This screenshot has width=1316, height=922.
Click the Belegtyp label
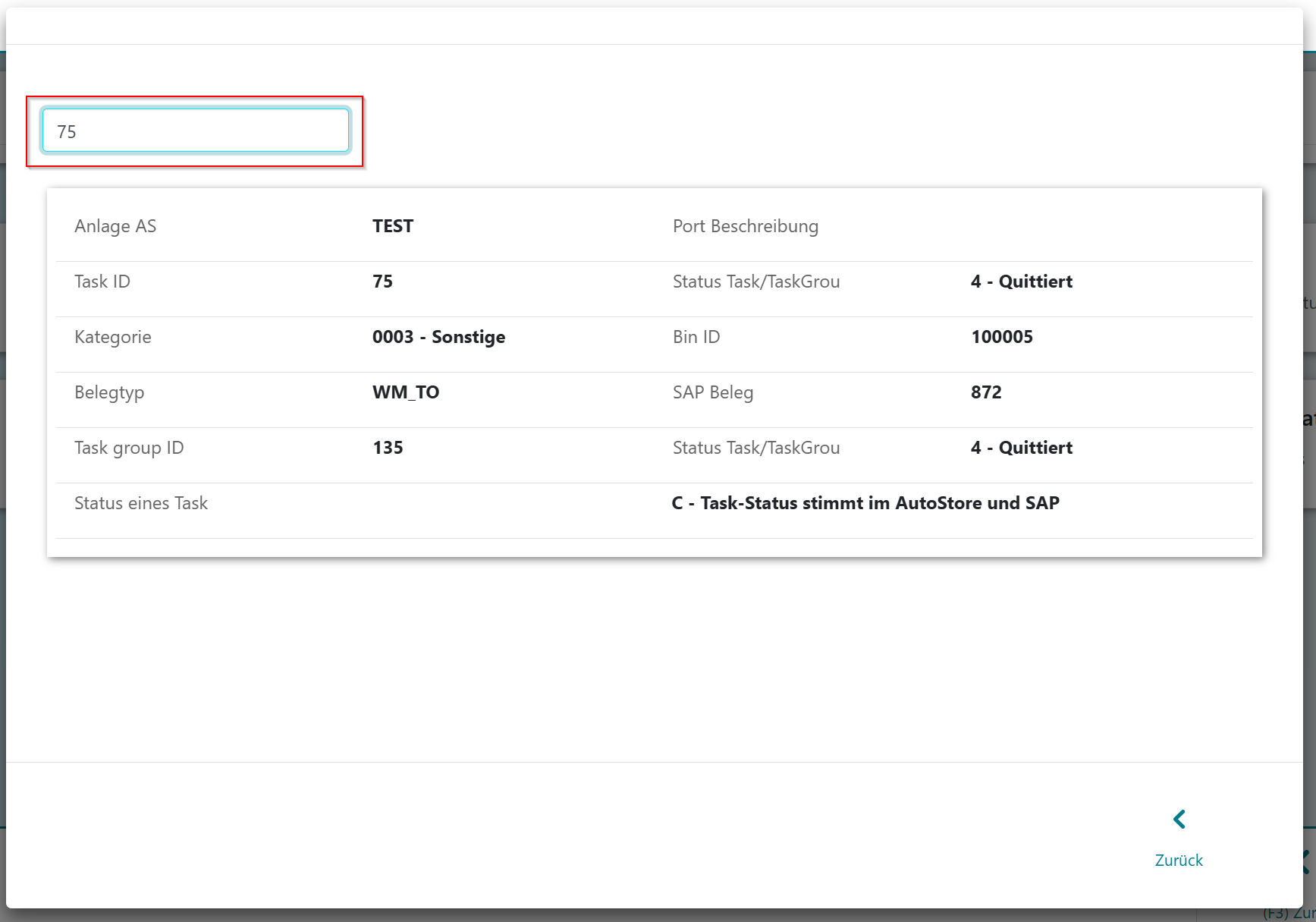pos(109,392)
